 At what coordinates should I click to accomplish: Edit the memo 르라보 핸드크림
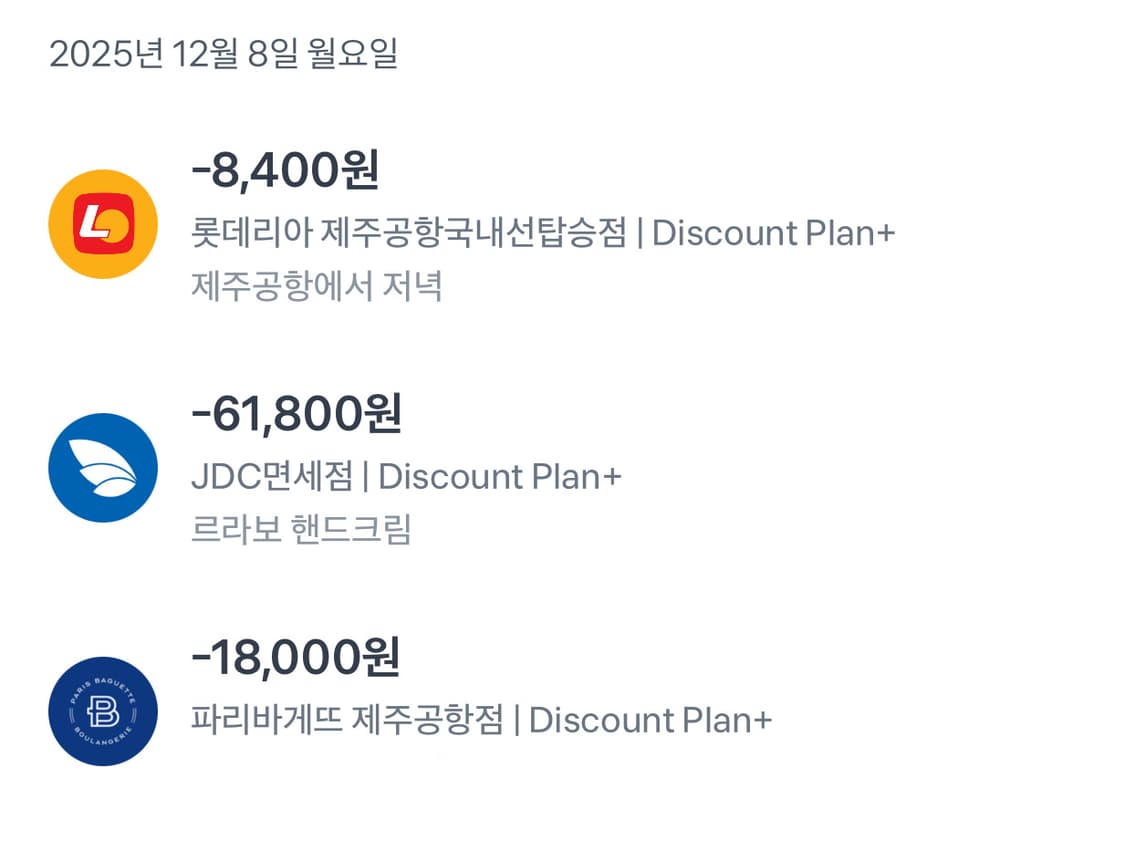point(301,530)
